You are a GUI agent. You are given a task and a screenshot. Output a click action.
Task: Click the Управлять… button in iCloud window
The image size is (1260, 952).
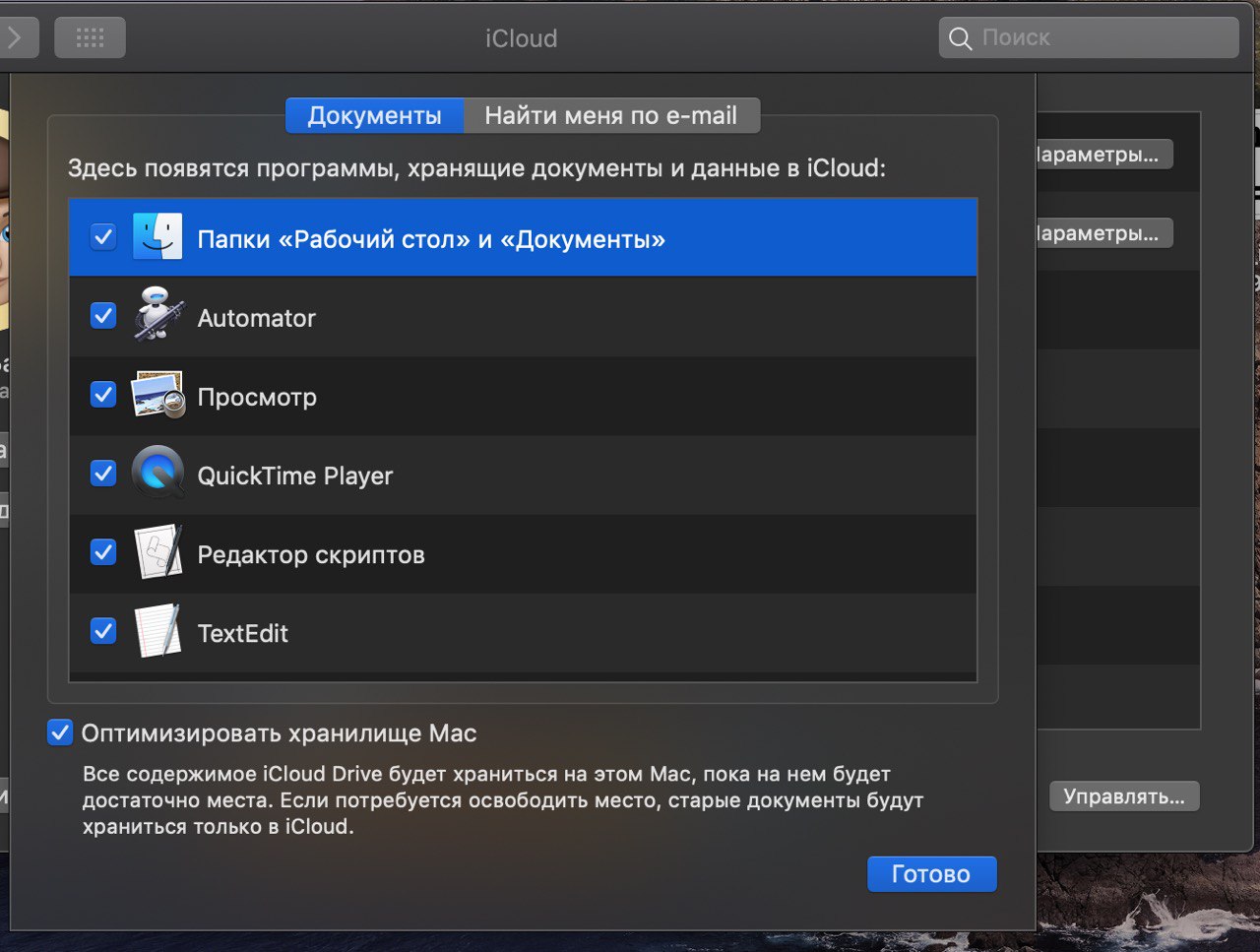pos(1124,795)
